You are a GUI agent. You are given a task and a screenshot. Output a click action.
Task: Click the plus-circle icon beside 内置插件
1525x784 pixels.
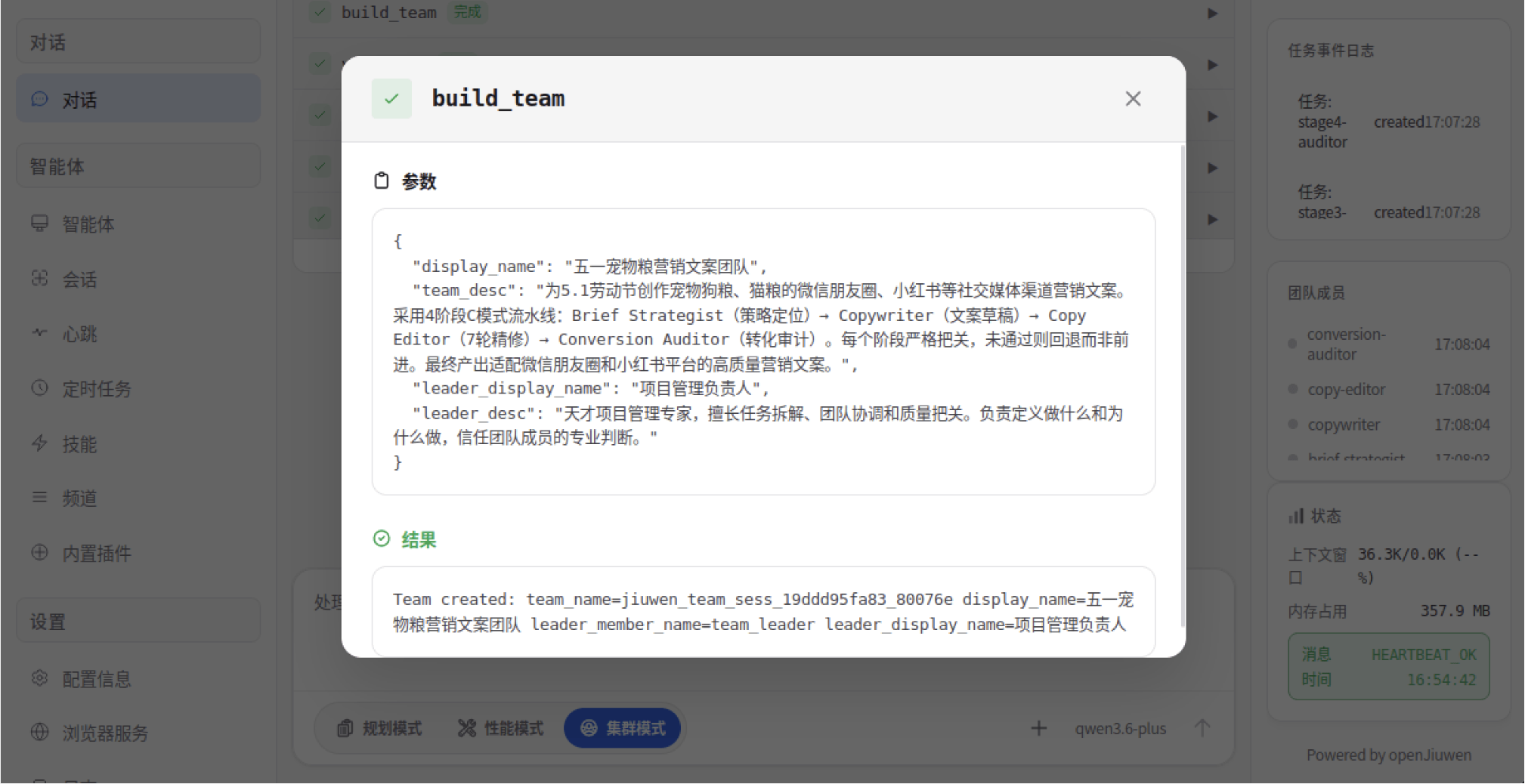(x=39, y=552)
